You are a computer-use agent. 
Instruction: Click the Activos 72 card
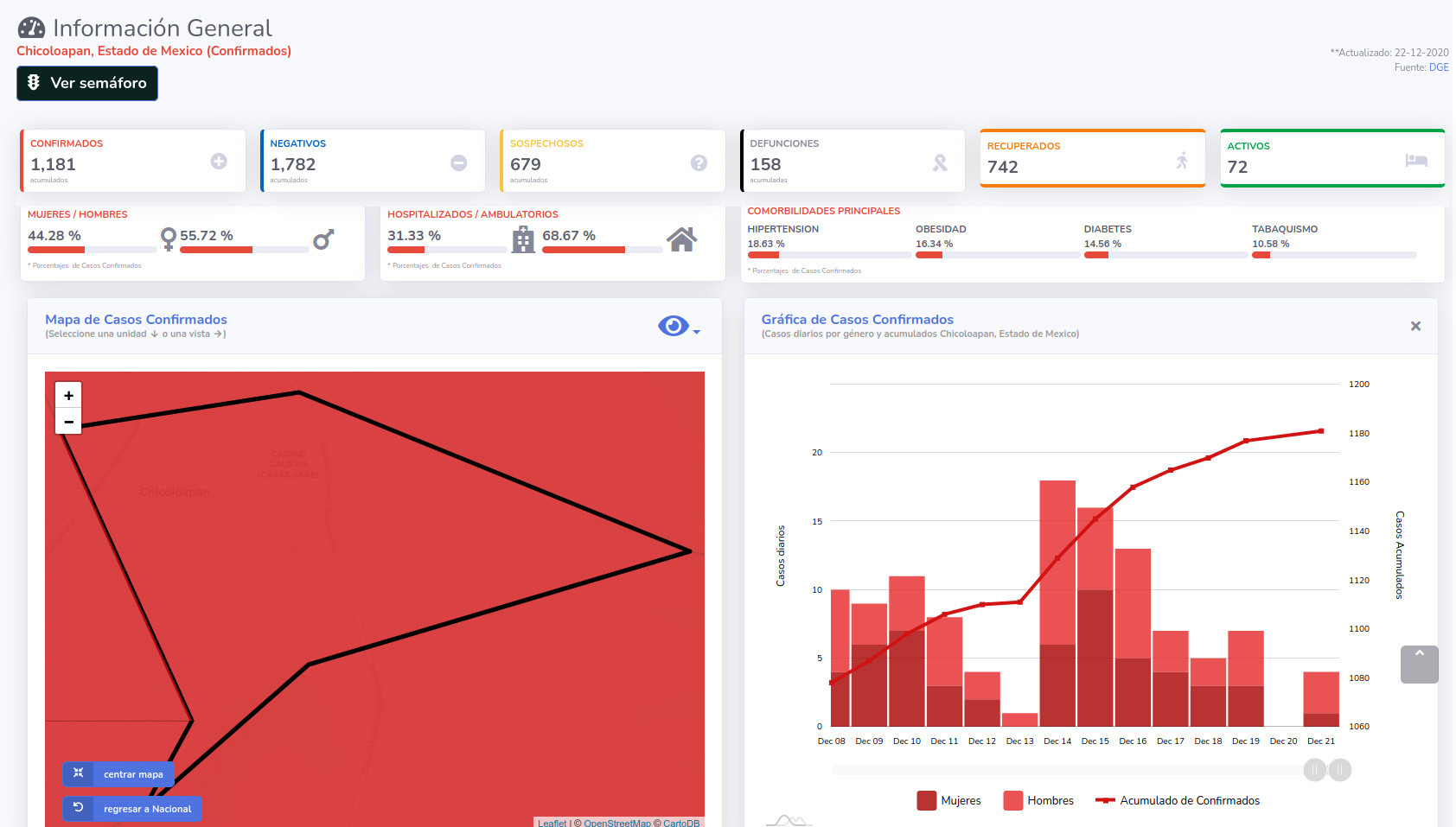coord(1332,158)
